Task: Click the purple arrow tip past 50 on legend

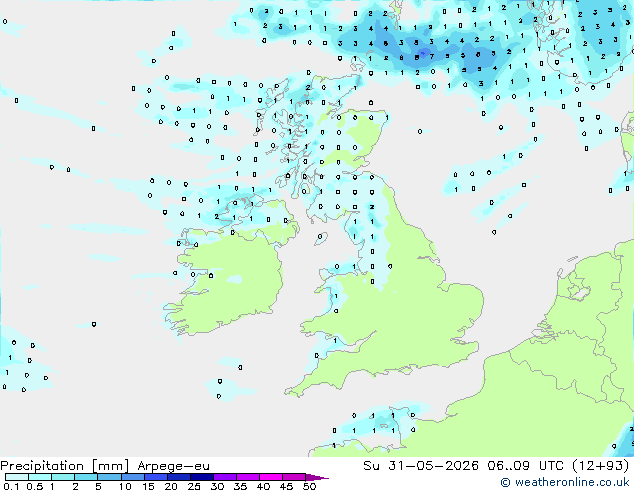Action: [x=317, y=477]
